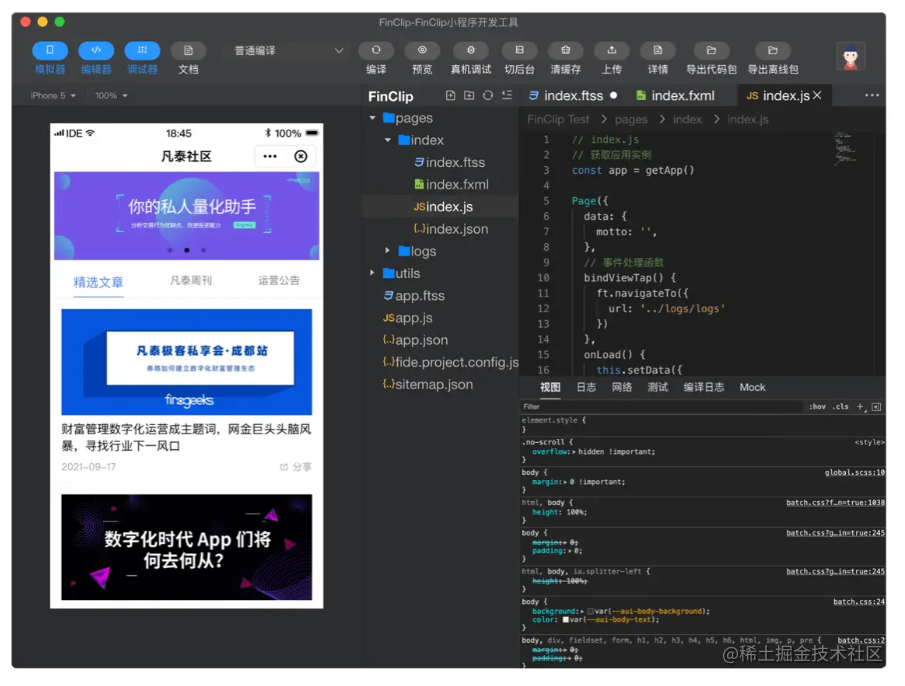Select the 运营公告 tab in simulator
The image size is (905, 686).
click(x=279, y=280)
